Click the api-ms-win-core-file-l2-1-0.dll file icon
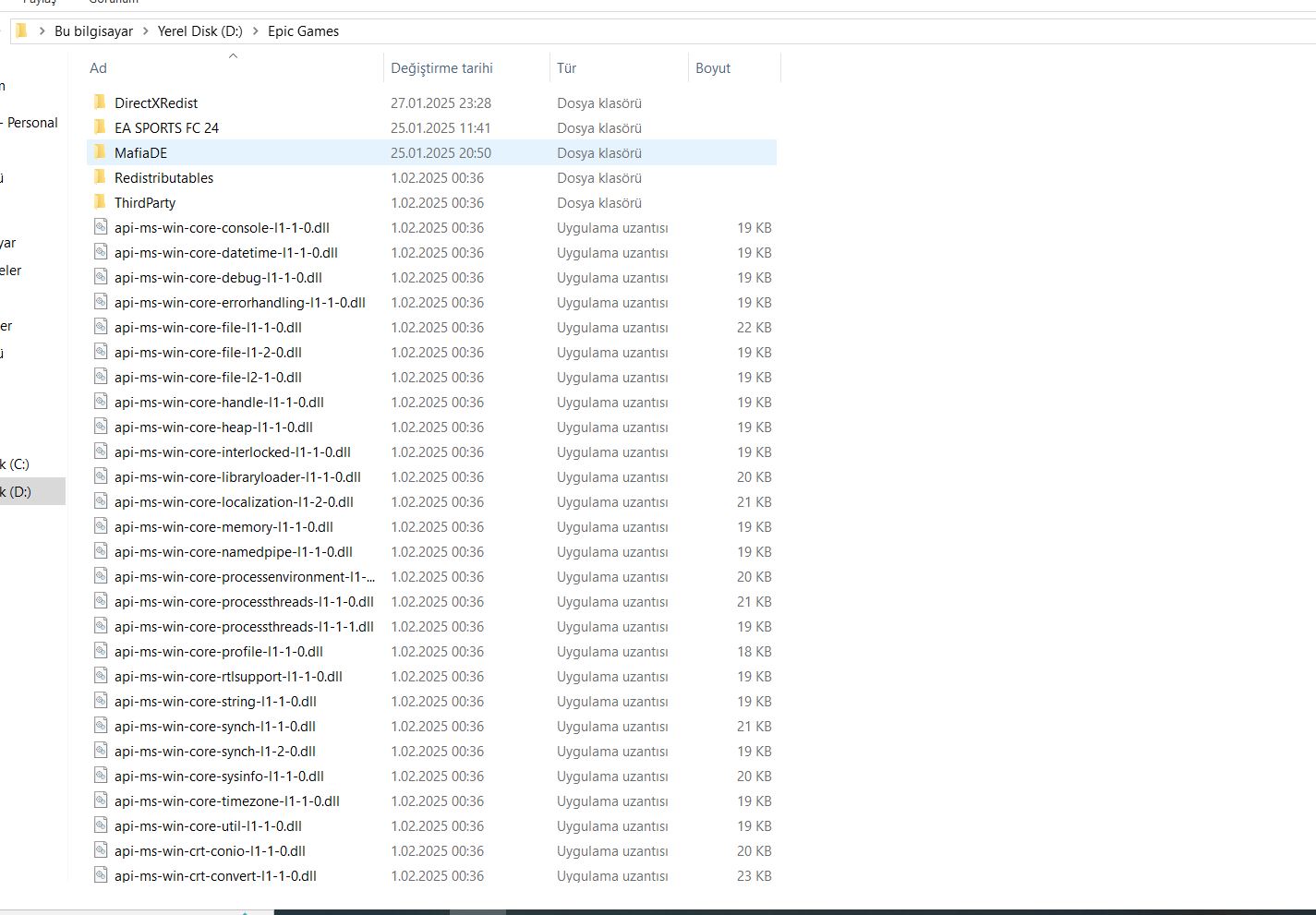 (100, 377)
